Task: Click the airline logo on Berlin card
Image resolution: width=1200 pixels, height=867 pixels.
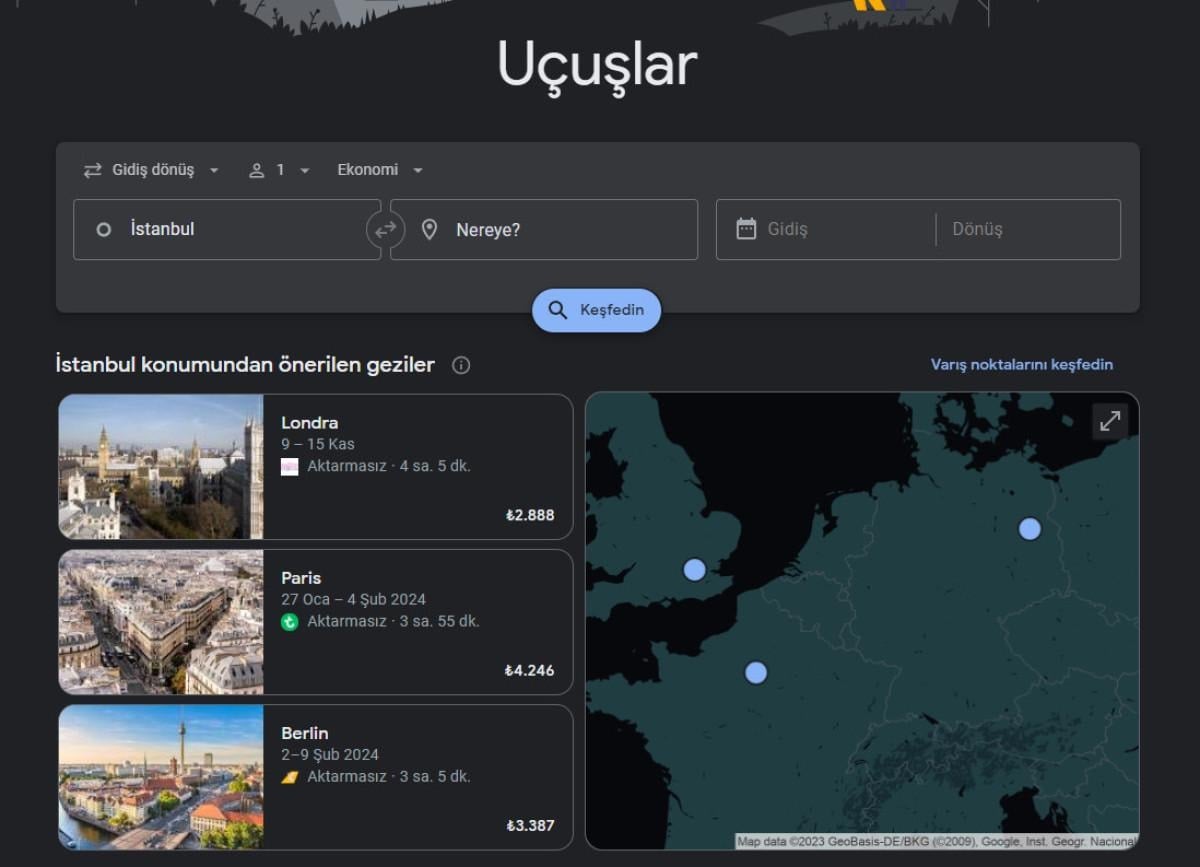Action: click(290, 777)
